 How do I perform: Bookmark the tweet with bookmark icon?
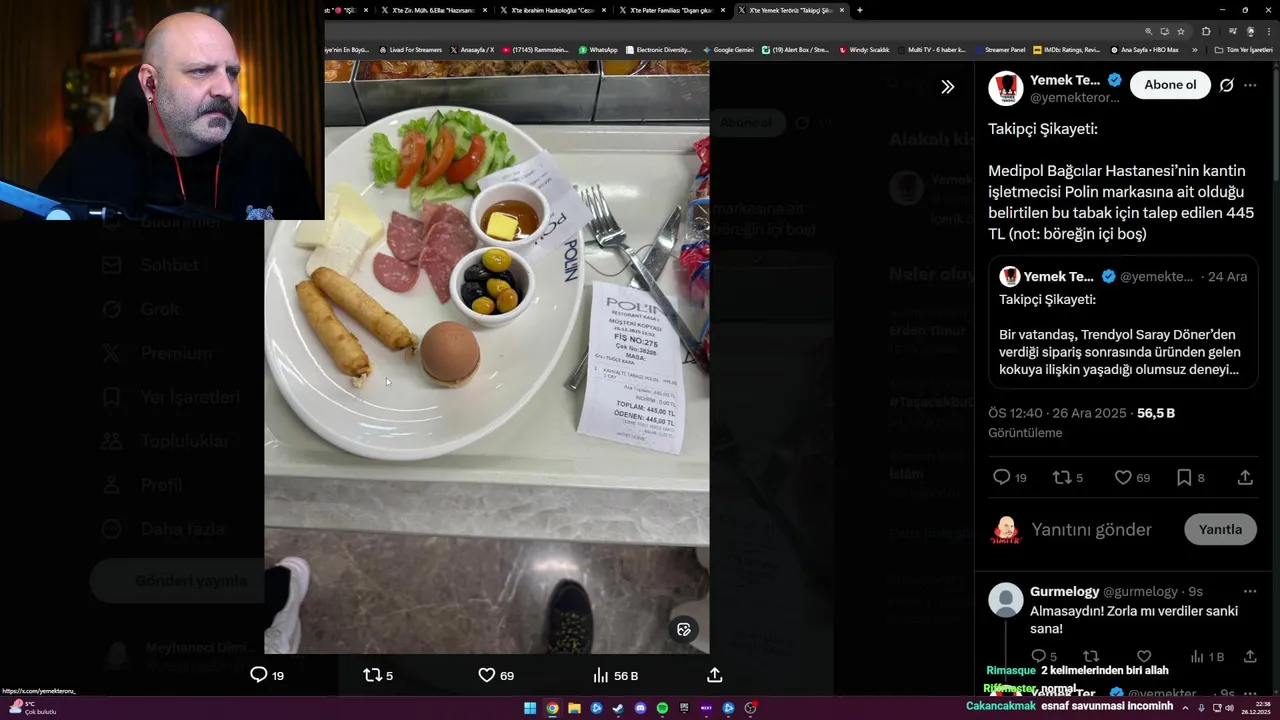(x=1184, y=478)
